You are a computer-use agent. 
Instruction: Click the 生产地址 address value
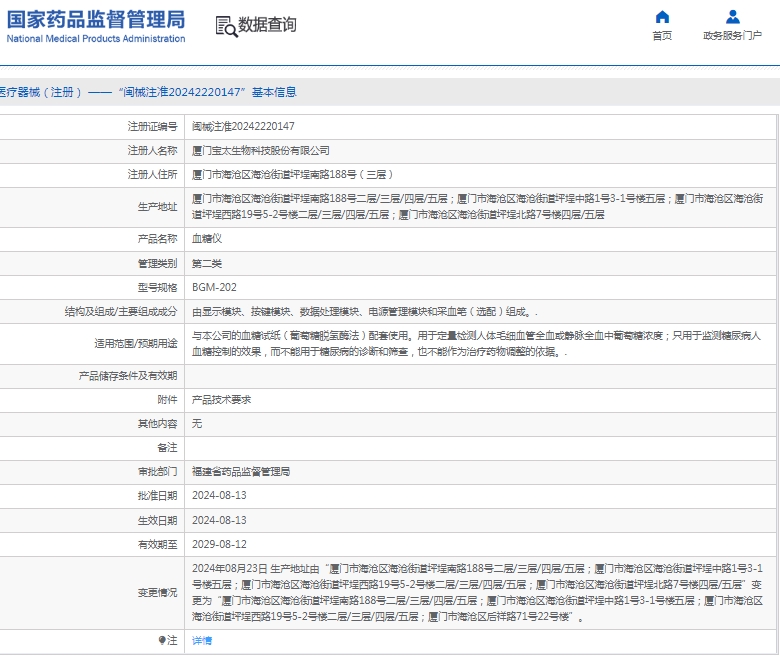478,207
